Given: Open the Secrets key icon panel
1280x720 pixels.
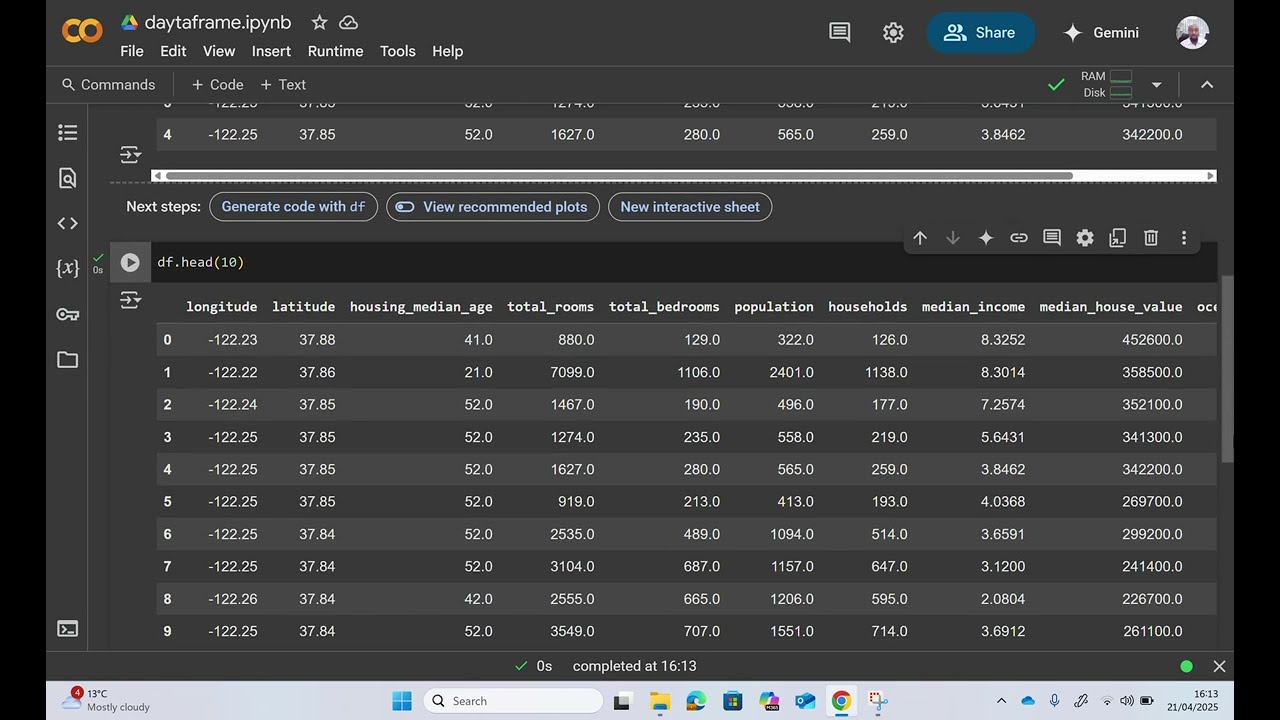Looking at the screenshot, I should 67,314.
